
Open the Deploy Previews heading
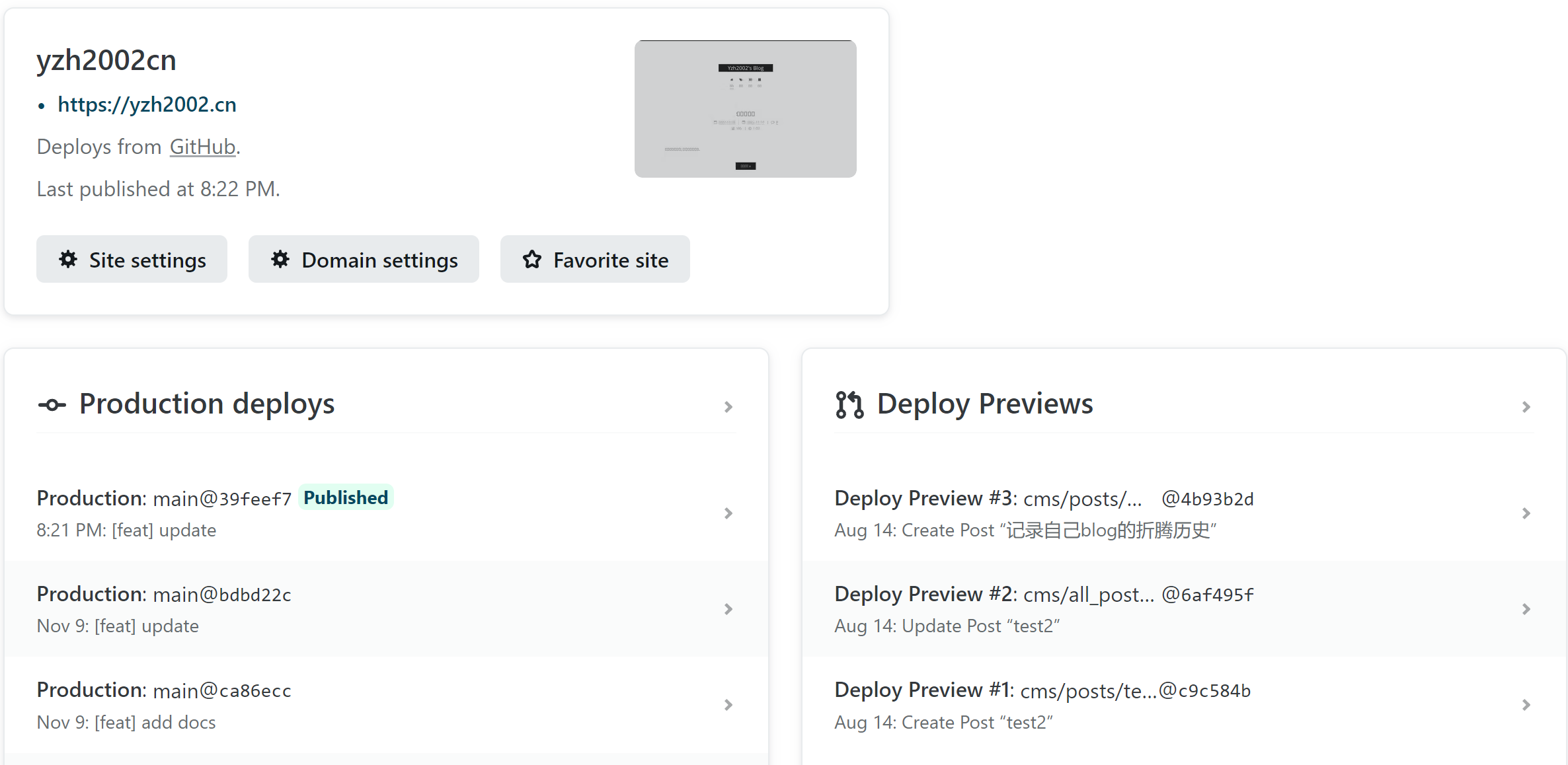click(984, 404)
